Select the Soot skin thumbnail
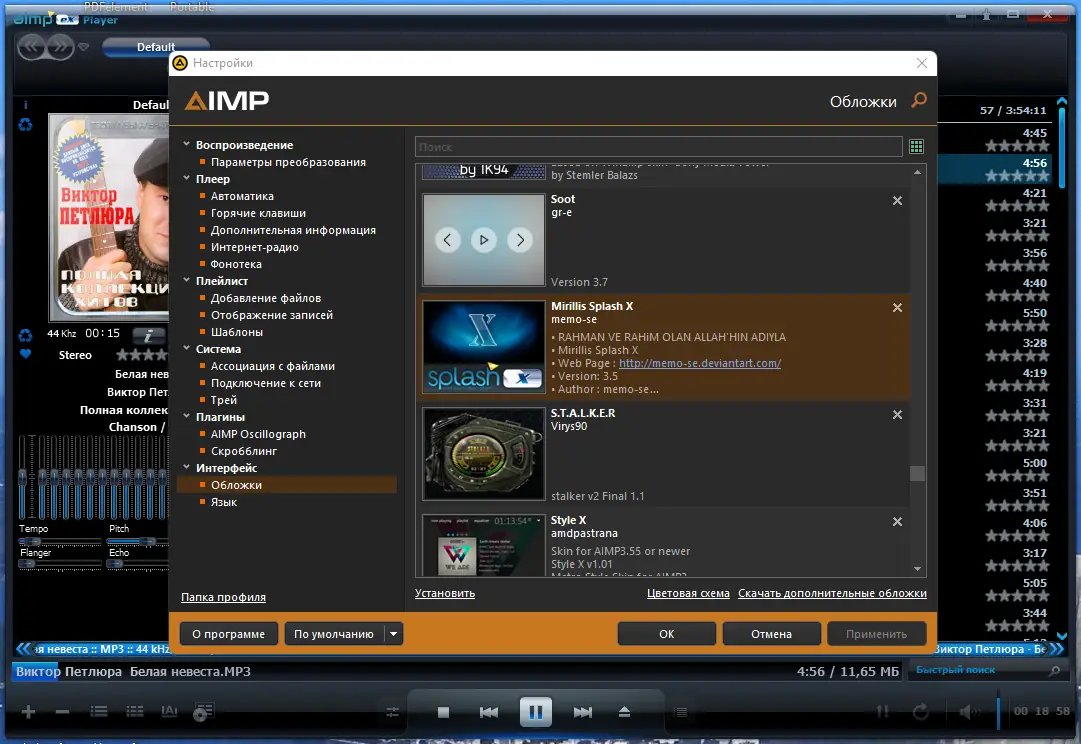This screenshot has width=1081, height=744. [x=483, y=240]
